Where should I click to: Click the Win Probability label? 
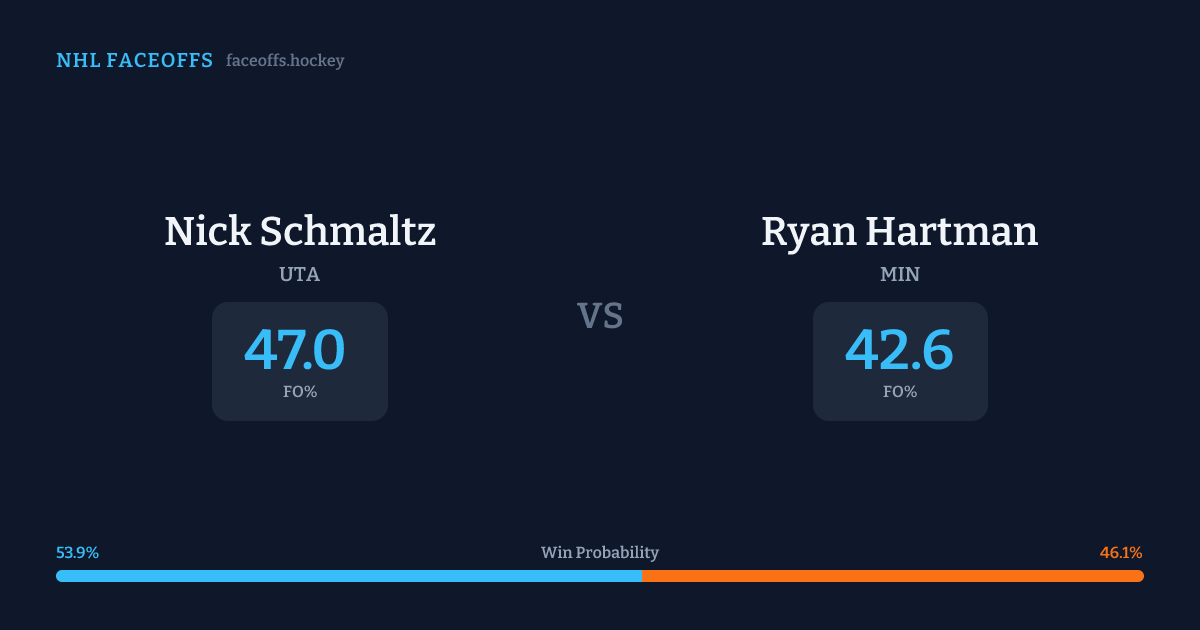600,553
